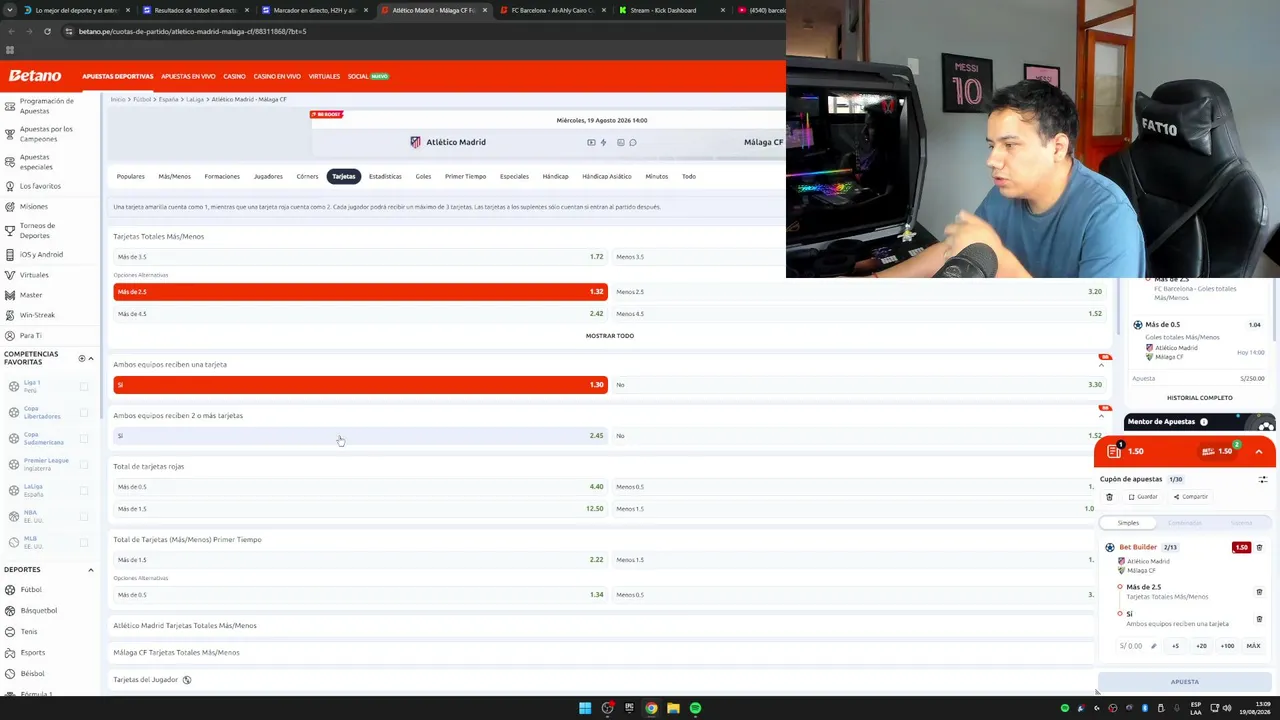
Task: Click the Atlético Madrid crest in match header
Action: click(416, 142)
